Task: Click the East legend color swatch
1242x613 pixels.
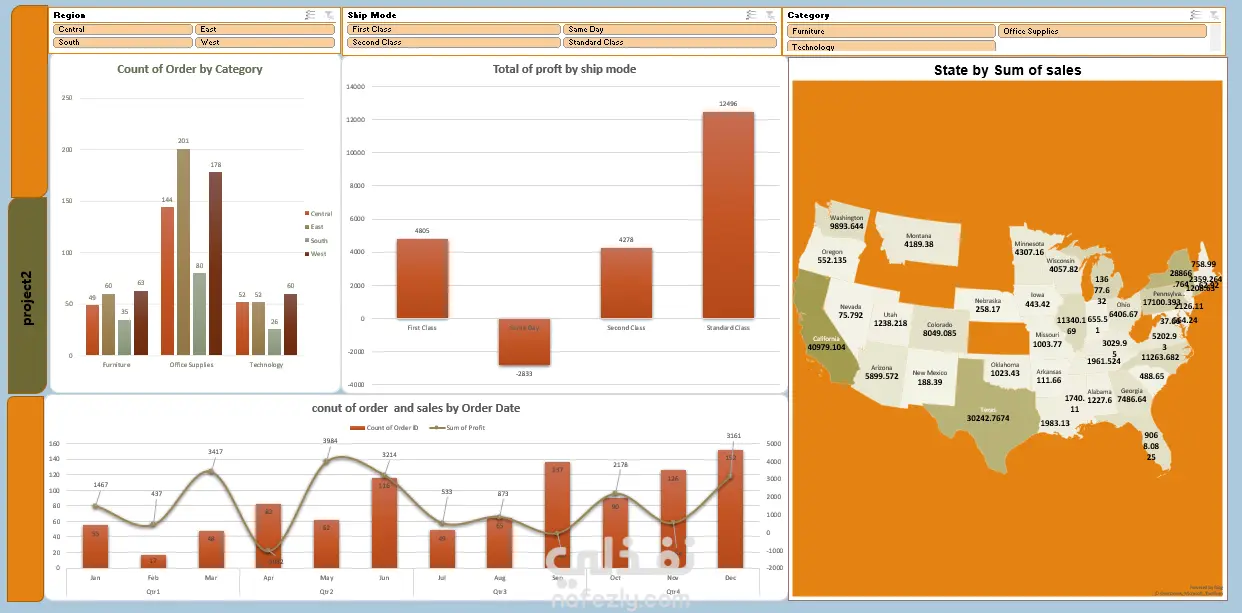Action: coord(307,227)
